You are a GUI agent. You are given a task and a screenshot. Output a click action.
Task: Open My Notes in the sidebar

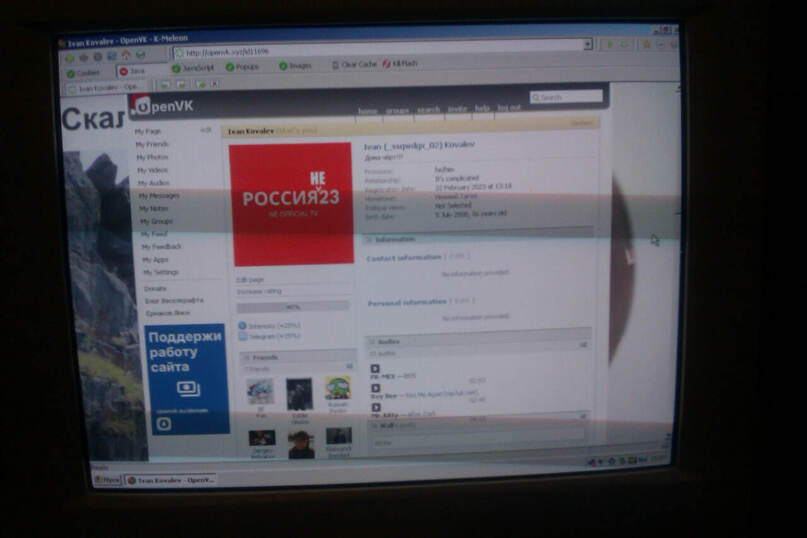pyautogui.click(x=154, y=209)
